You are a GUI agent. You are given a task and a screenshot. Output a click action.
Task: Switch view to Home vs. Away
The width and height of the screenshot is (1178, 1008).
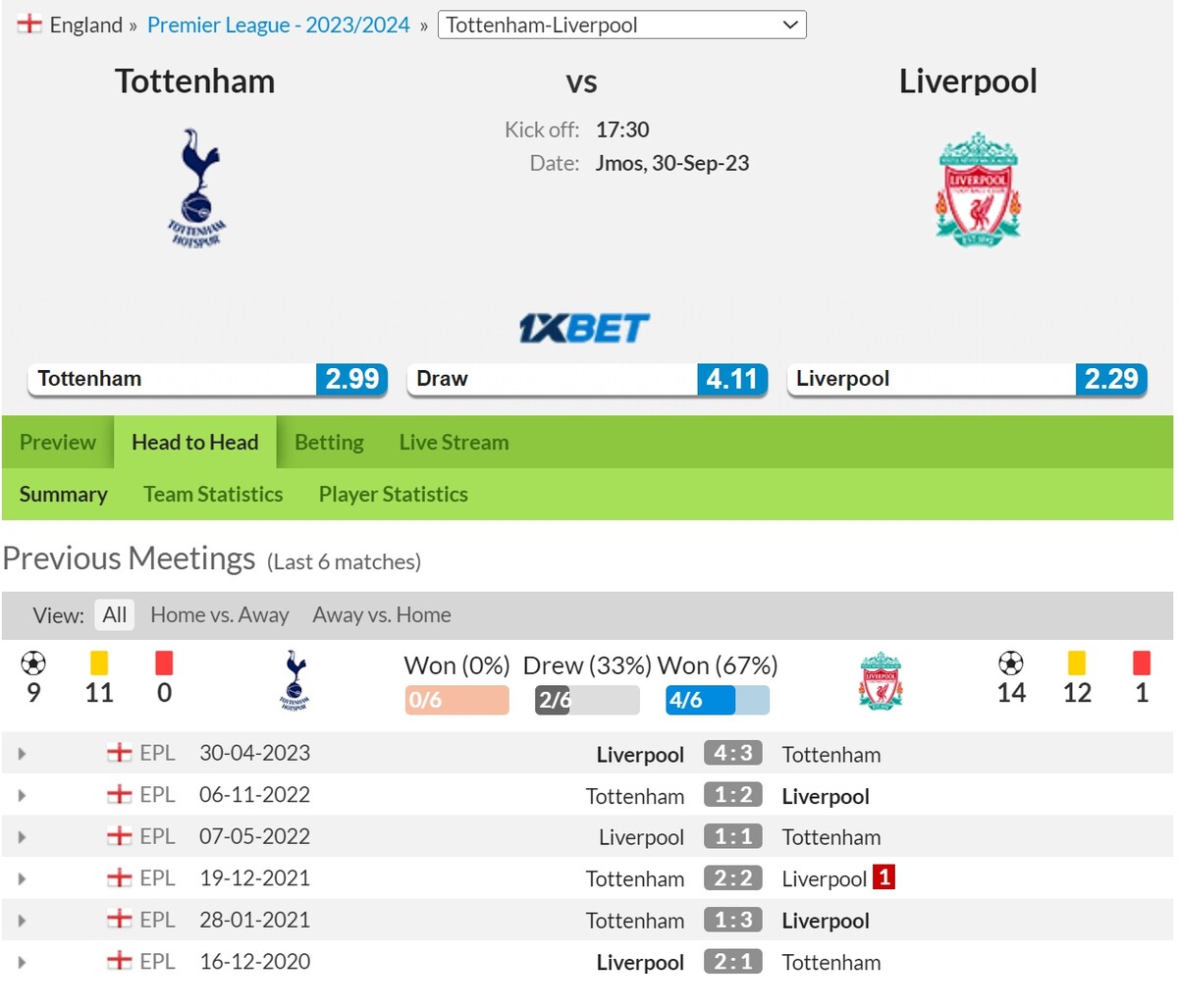[219, 615]
